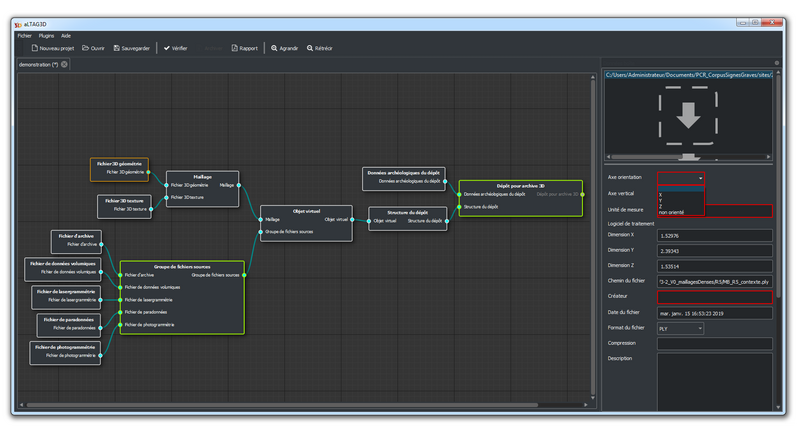Open the Fichier menu
The height and width of the screenshot is (431, 800).
point(24,35)
